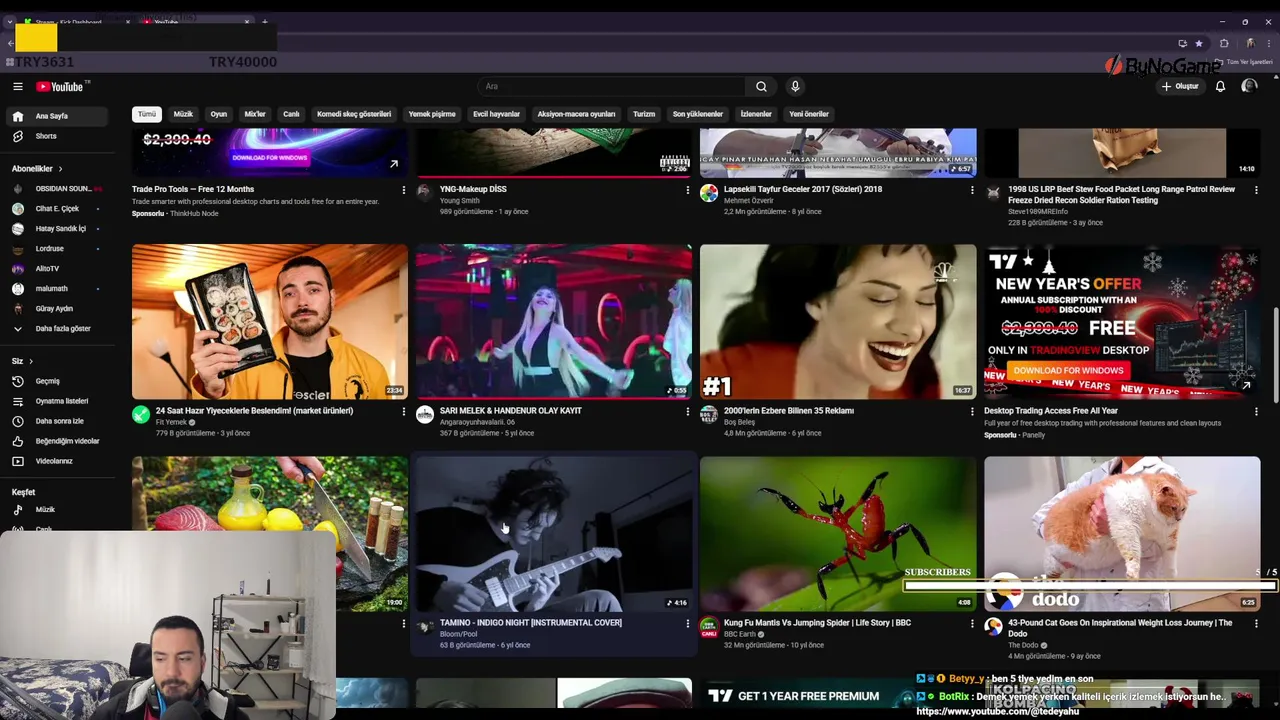
Task: Click the search magnifier button
Action: coord(761,87)
